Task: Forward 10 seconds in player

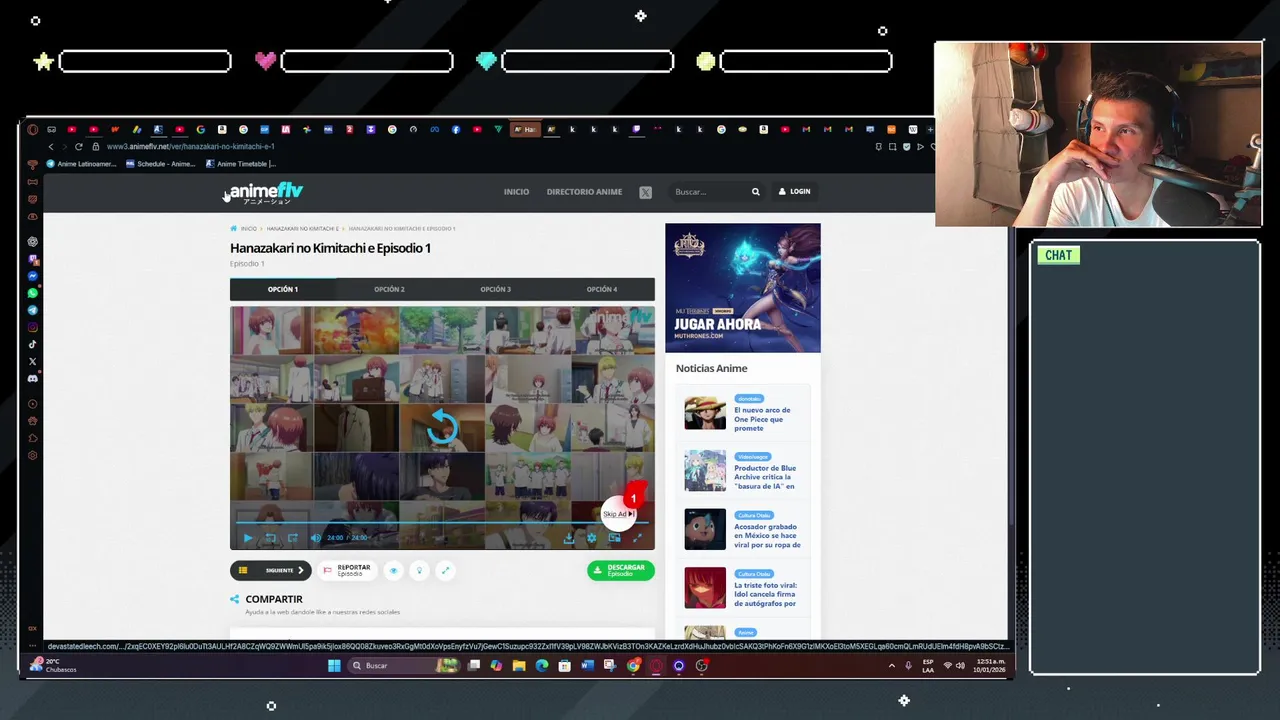Action: pos(292,538)
